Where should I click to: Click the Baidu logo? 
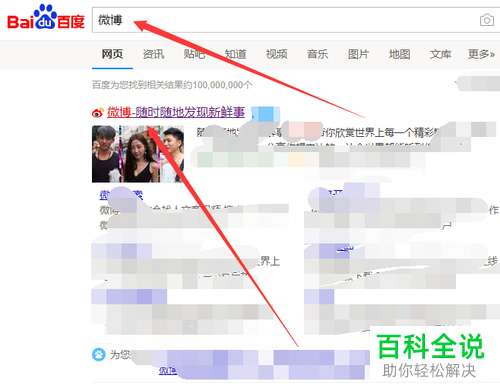46,17
